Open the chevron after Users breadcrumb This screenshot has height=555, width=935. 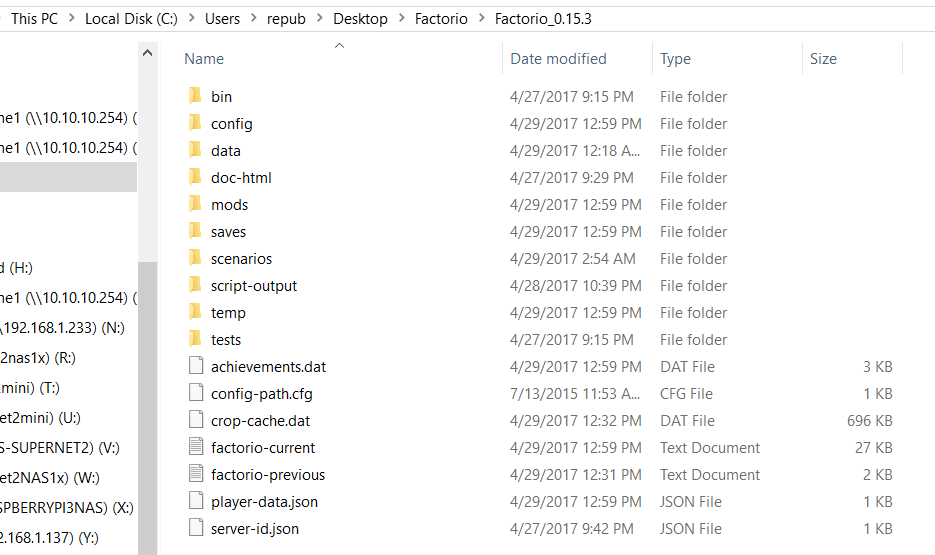coord(253,18)
